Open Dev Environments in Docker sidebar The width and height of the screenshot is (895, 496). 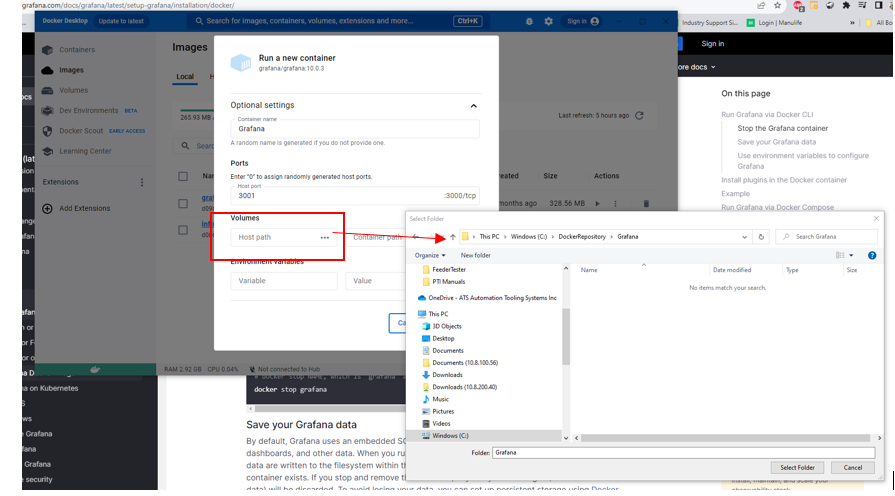[x=90, y=111]
